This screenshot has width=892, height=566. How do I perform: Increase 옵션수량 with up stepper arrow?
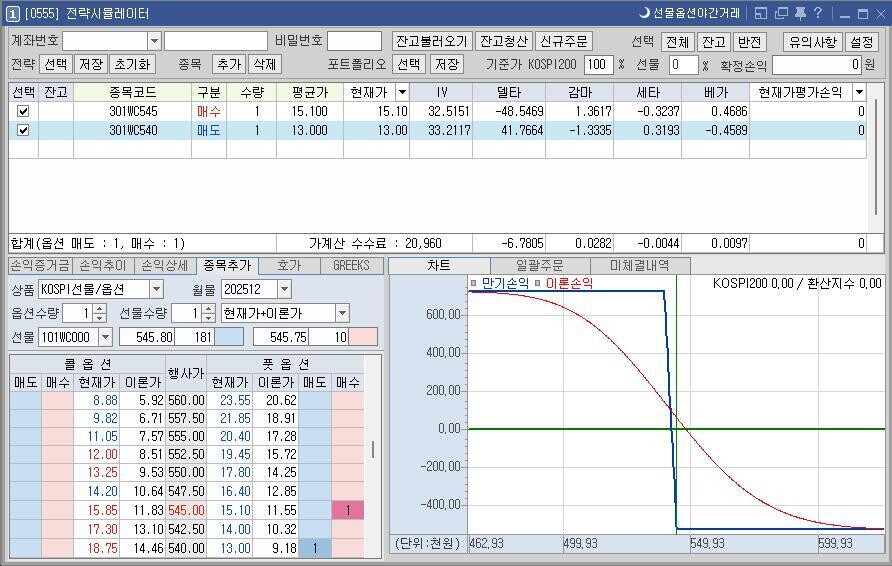pyautogui.click(x=100, y=309)
